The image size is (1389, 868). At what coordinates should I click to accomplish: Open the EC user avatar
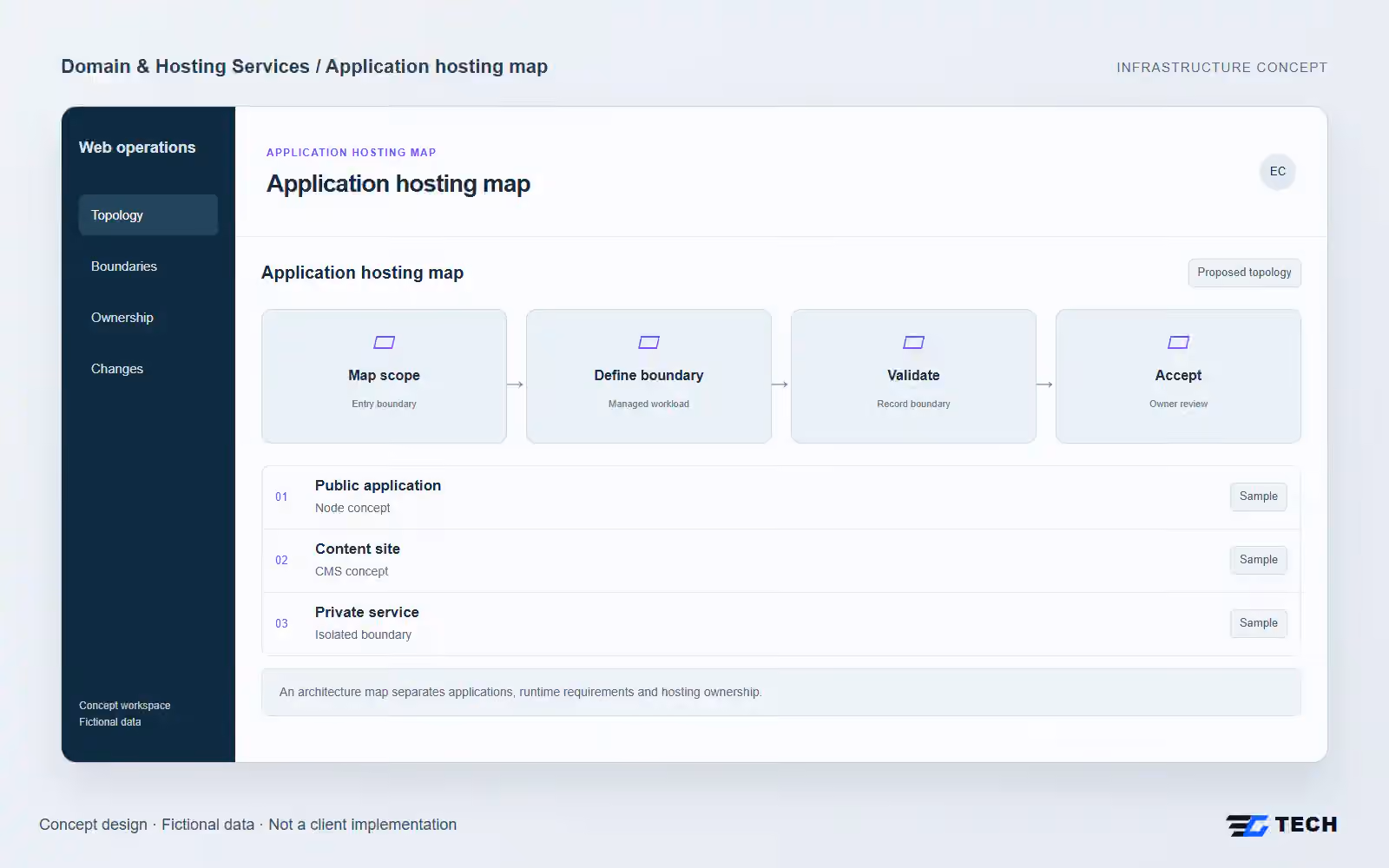1278,171
